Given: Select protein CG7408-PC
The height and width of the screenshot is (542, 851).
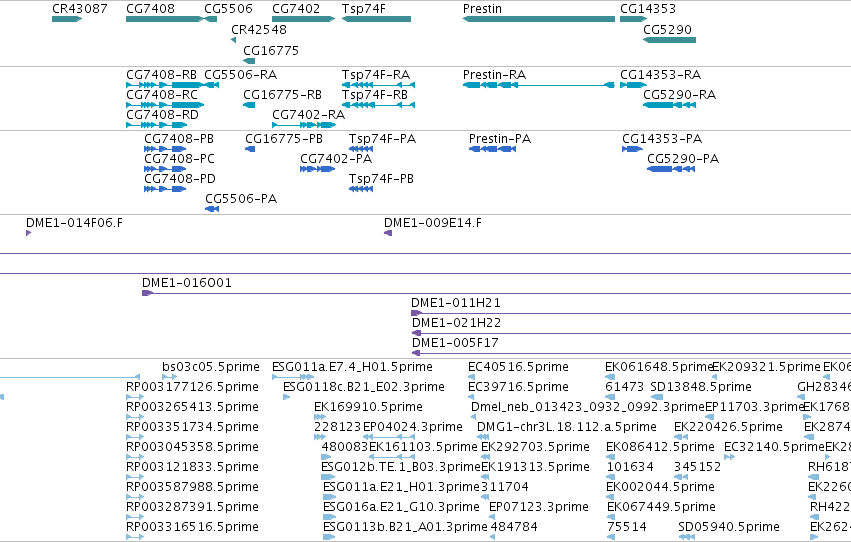Looking at the screenshot, I should 165,169.
